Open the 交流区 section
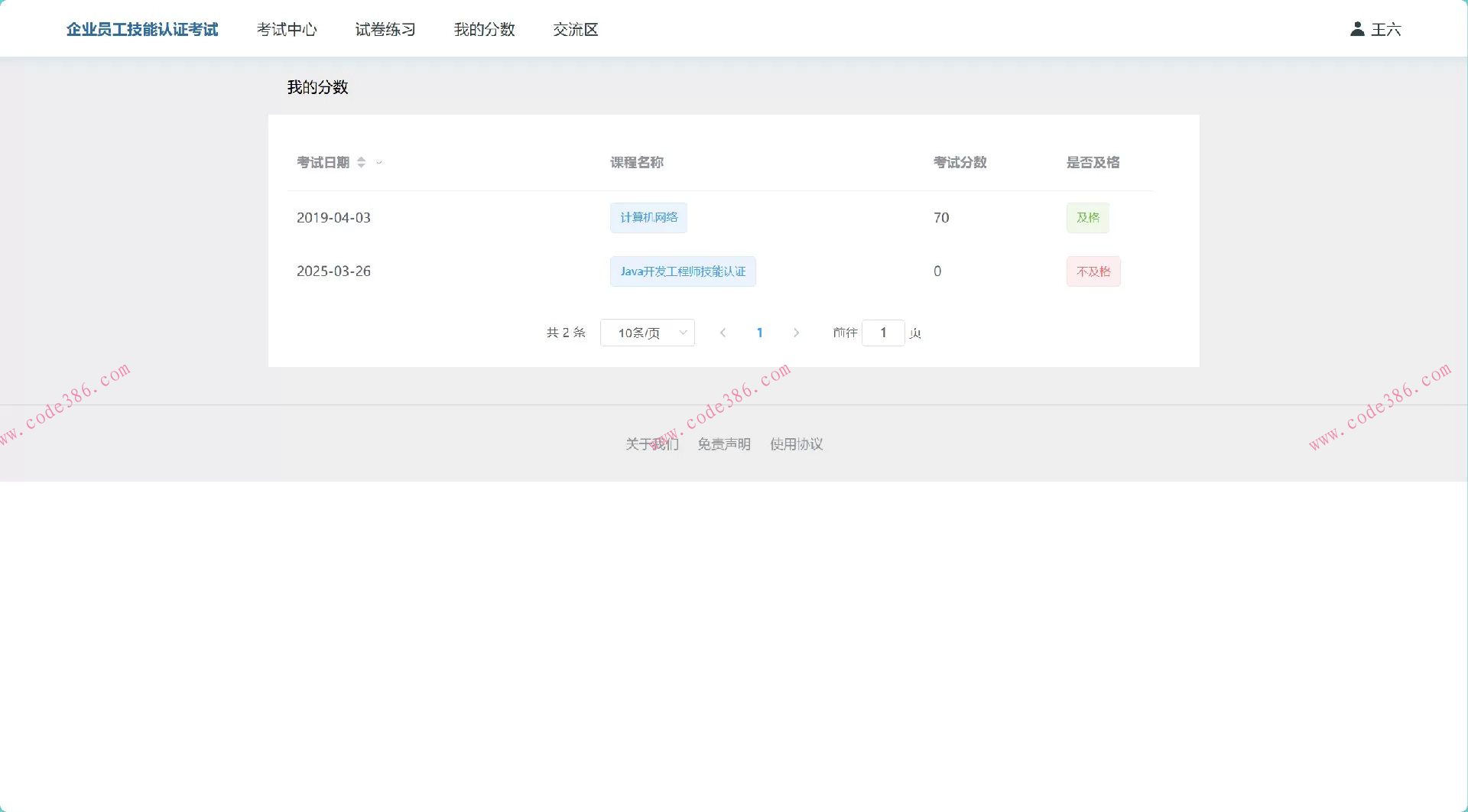Screen dimensions: 1468x812 [575, 29]
